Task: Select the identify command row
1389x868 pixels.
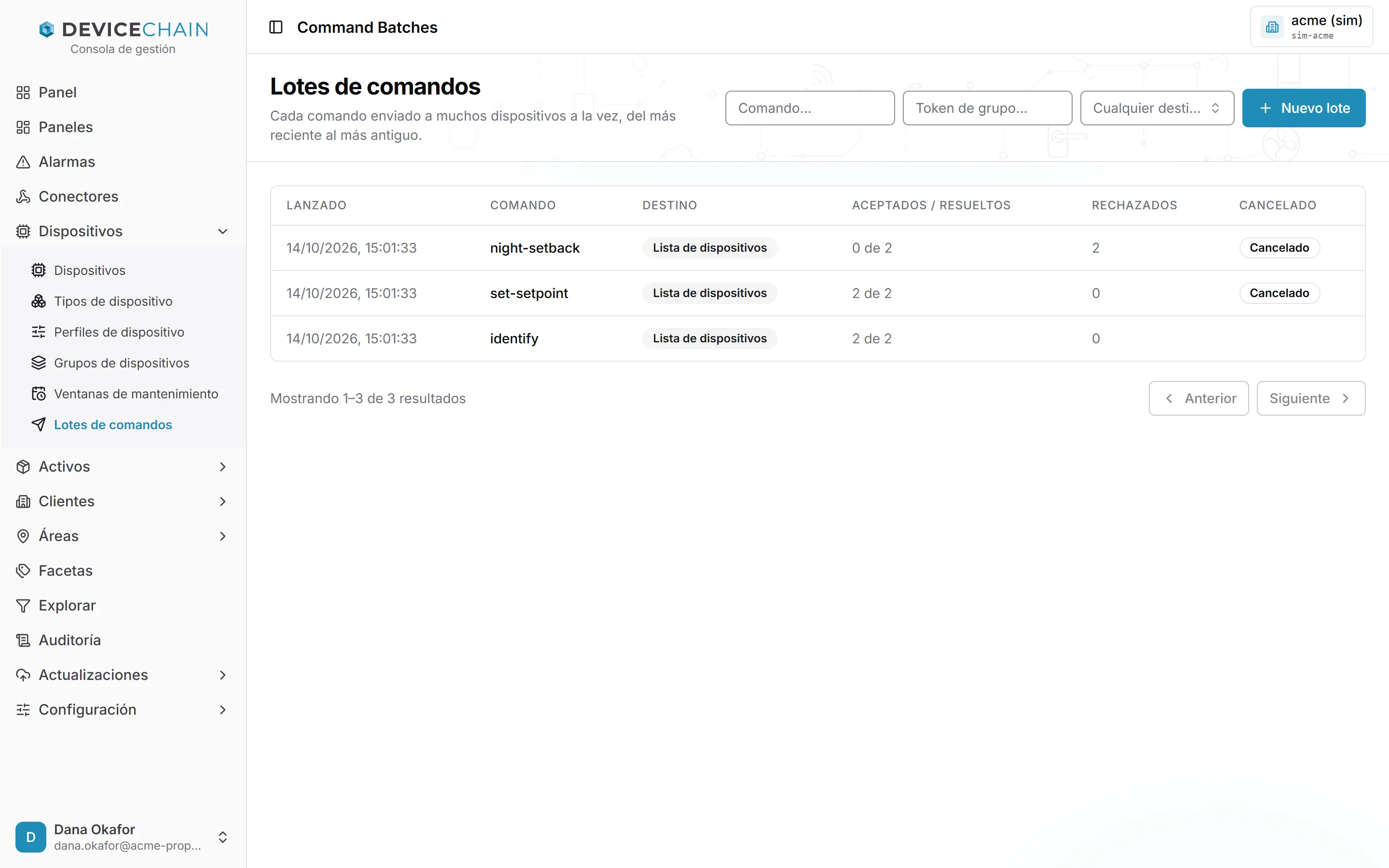Action: coord(817,339)
